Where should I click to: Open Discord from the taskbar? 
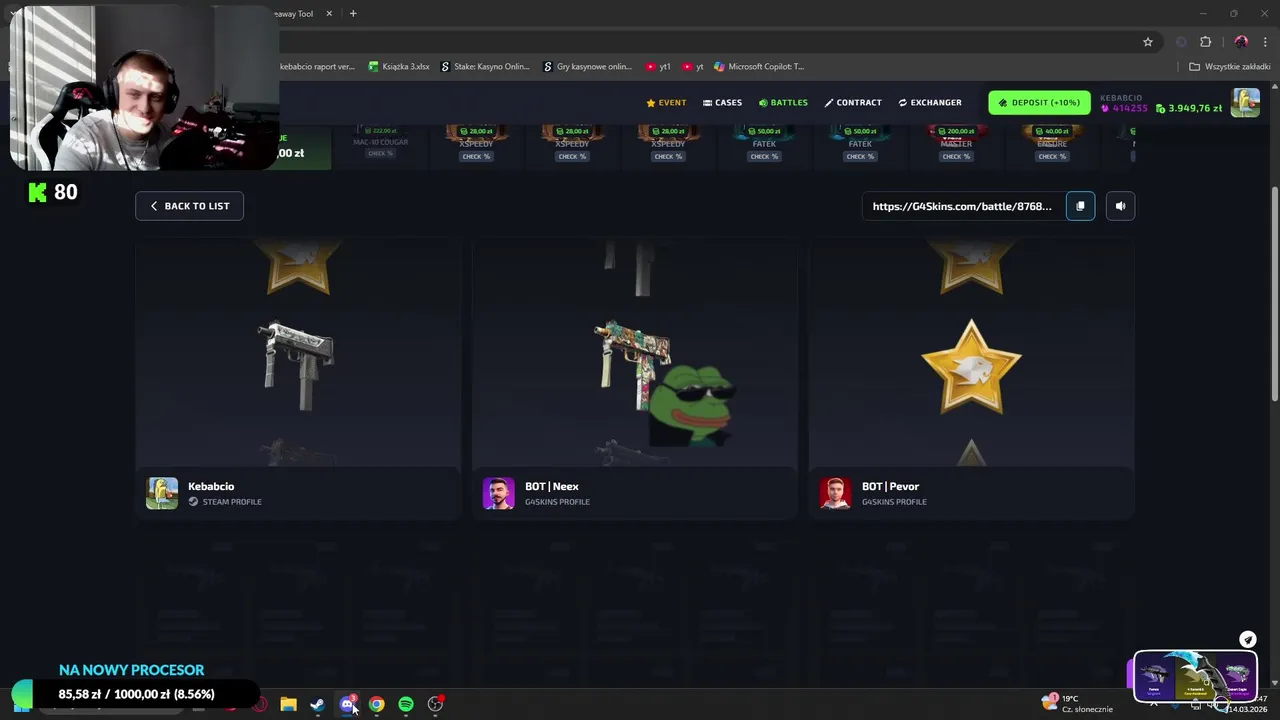[x=347, y=704]
